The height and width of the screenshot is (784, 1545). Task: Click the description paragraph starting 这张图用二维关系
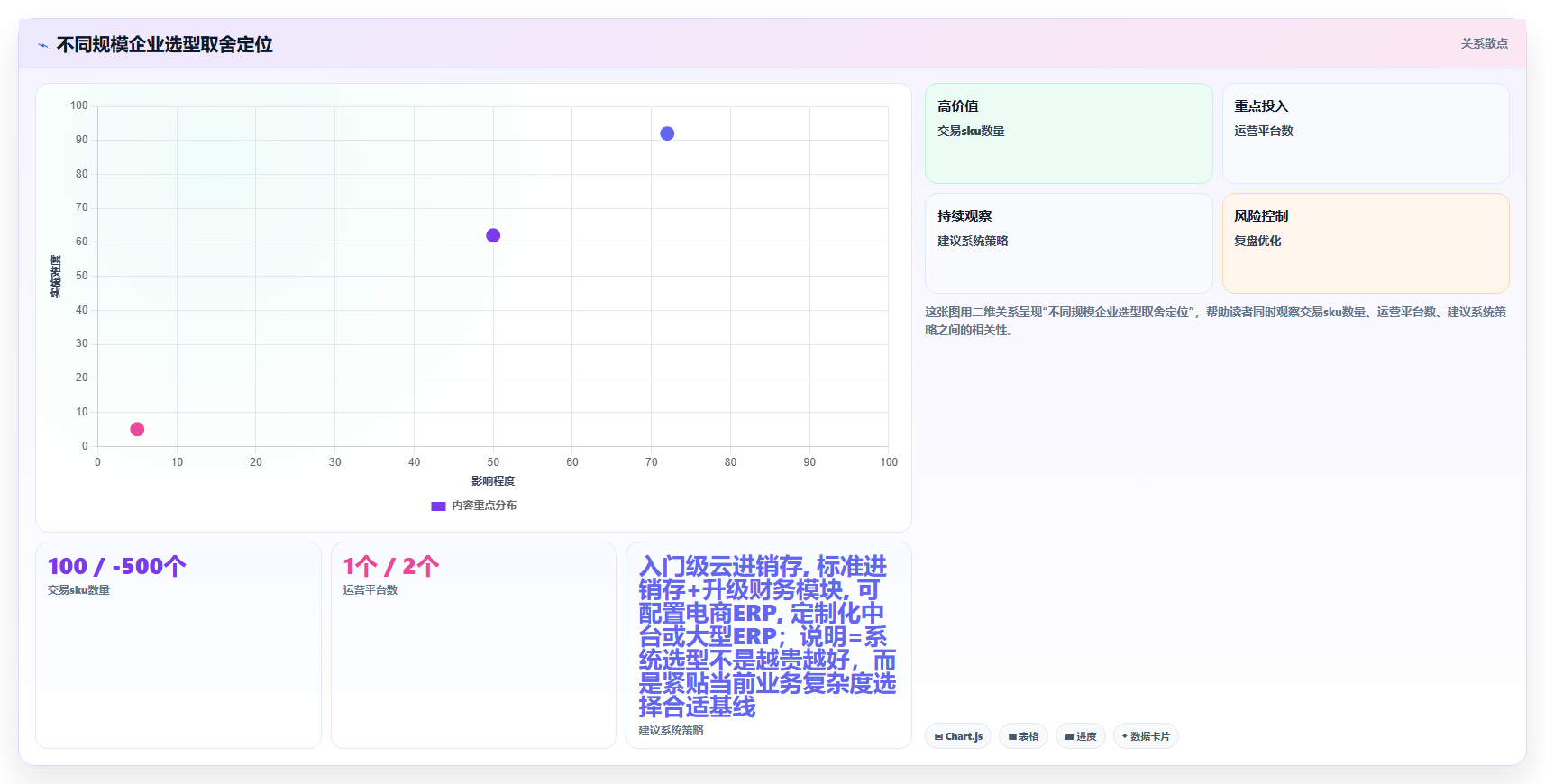pyautogui.click(x=1215, y=321)
